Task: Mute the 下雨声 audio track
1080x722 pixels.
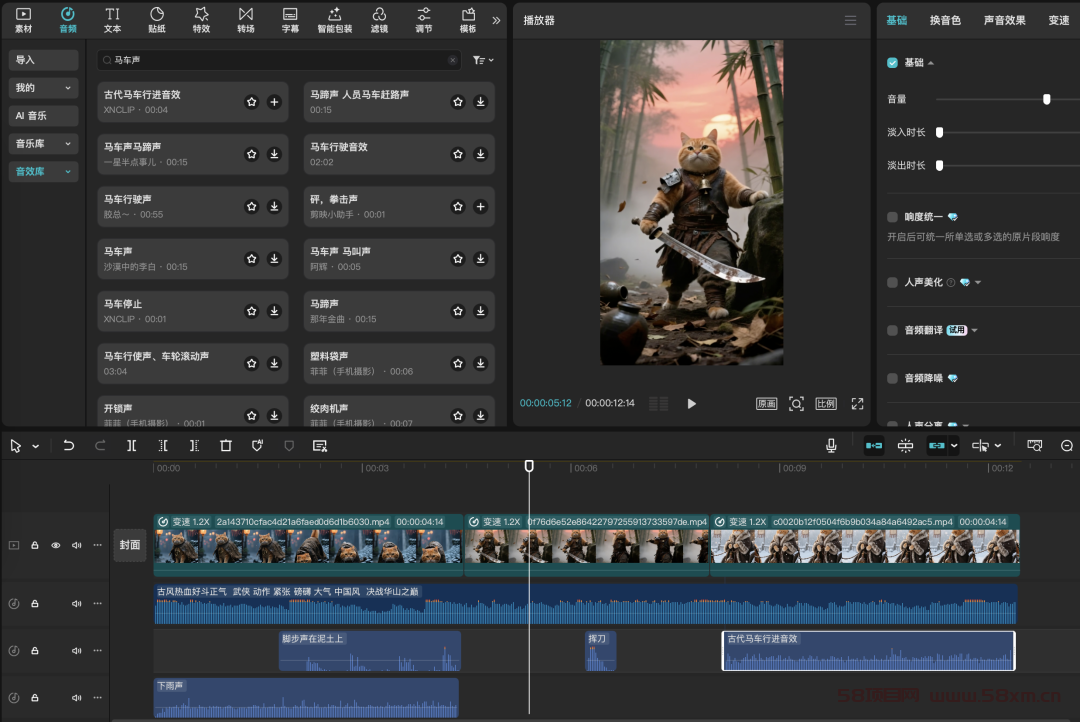Action: [76, 698]
